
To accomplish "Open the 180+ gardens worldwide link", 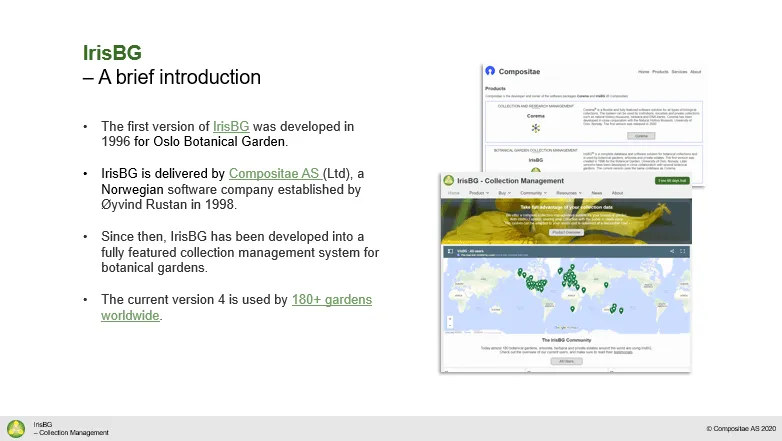I will [236, 307].
